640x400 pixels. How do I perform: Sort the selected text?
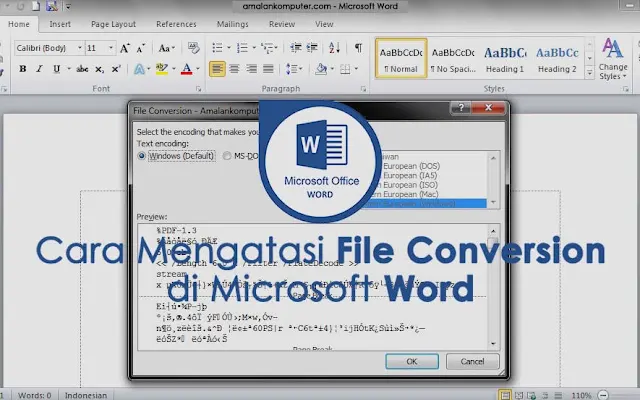click(x=334, y=48)
